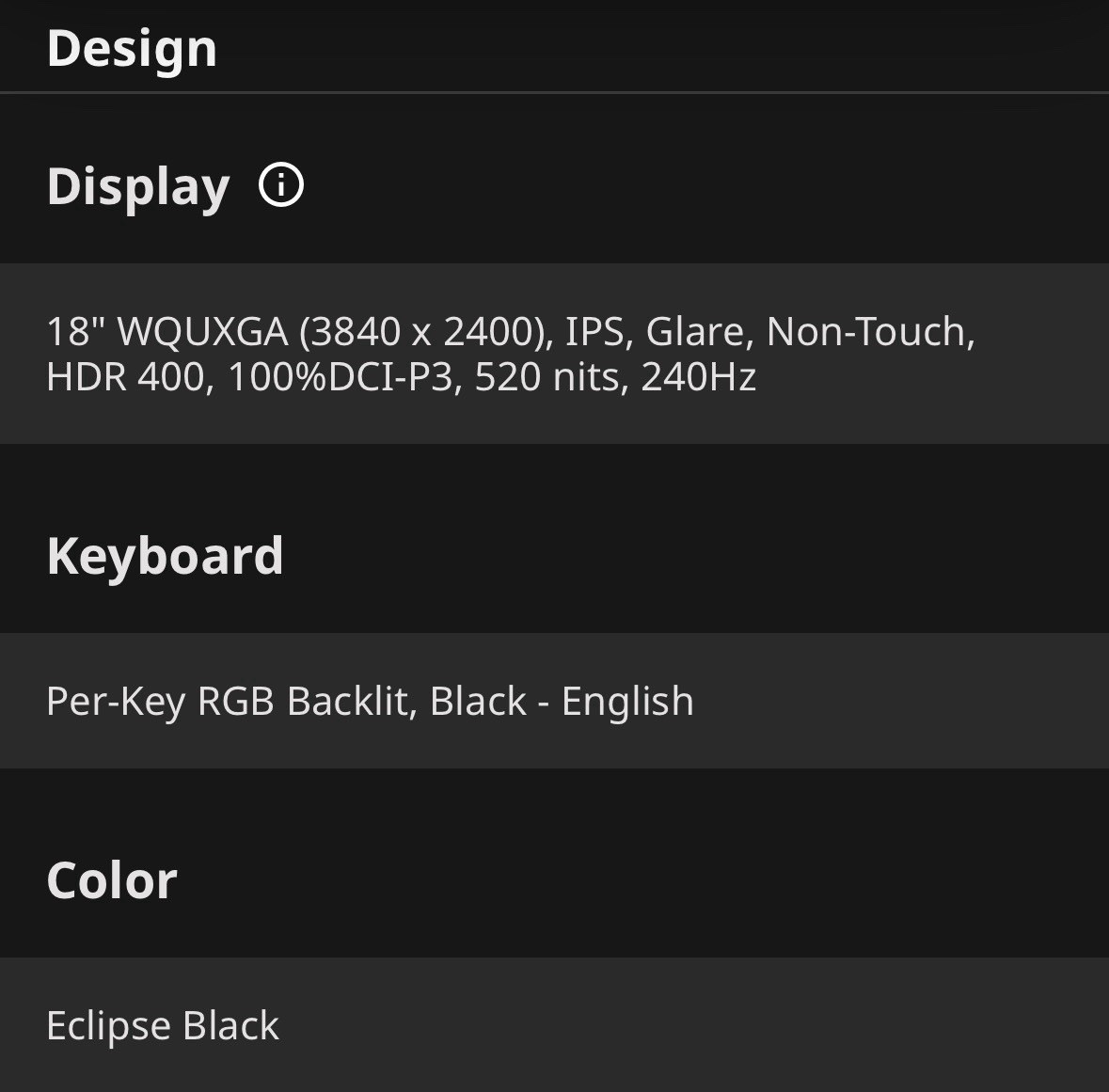This screenshot has height=1092, width=1109.
Task: Open the Display info icon
Action: pyautogui.click(x=281, y=185)
